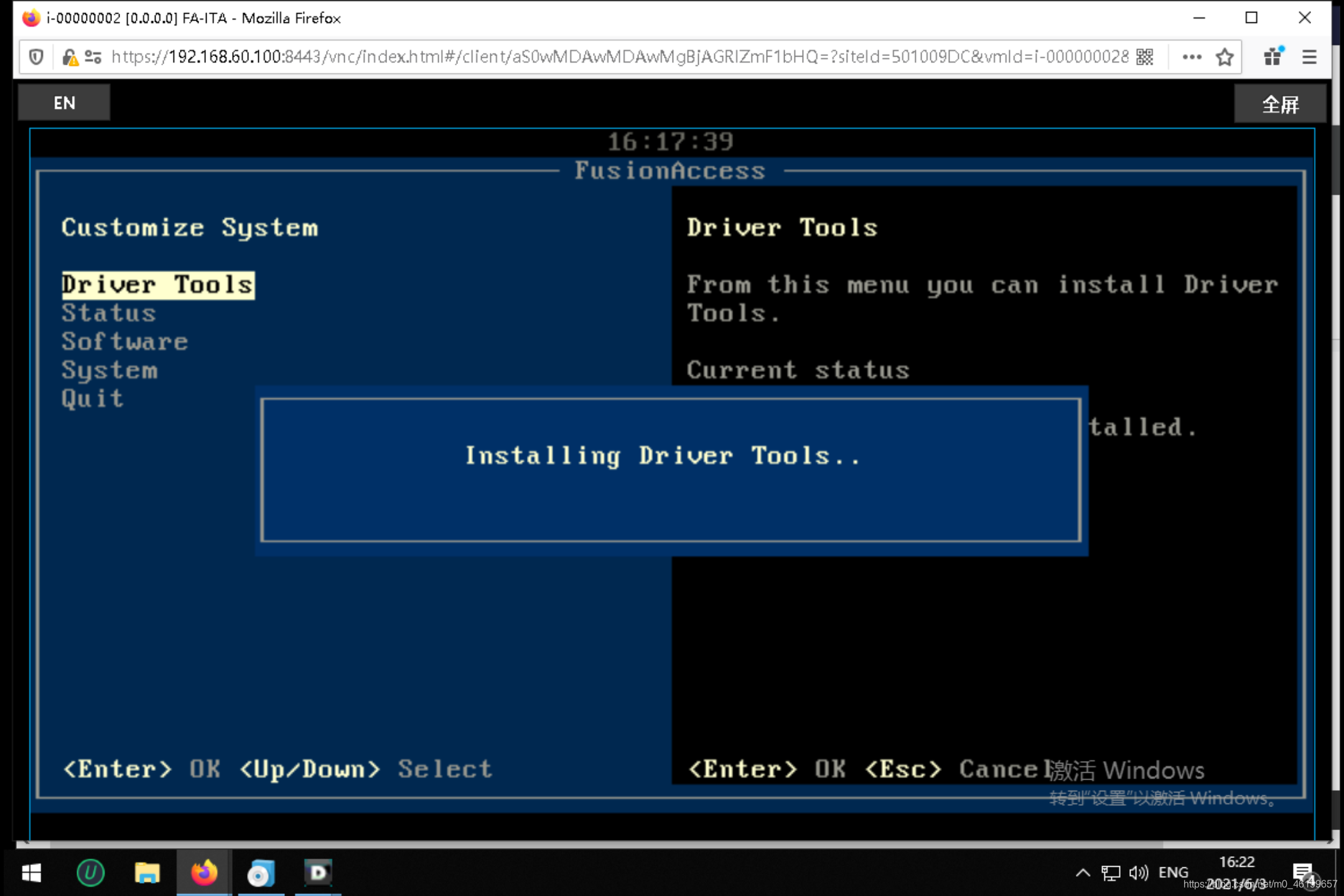Open the D application in taskbar

(x=318, y=873)
